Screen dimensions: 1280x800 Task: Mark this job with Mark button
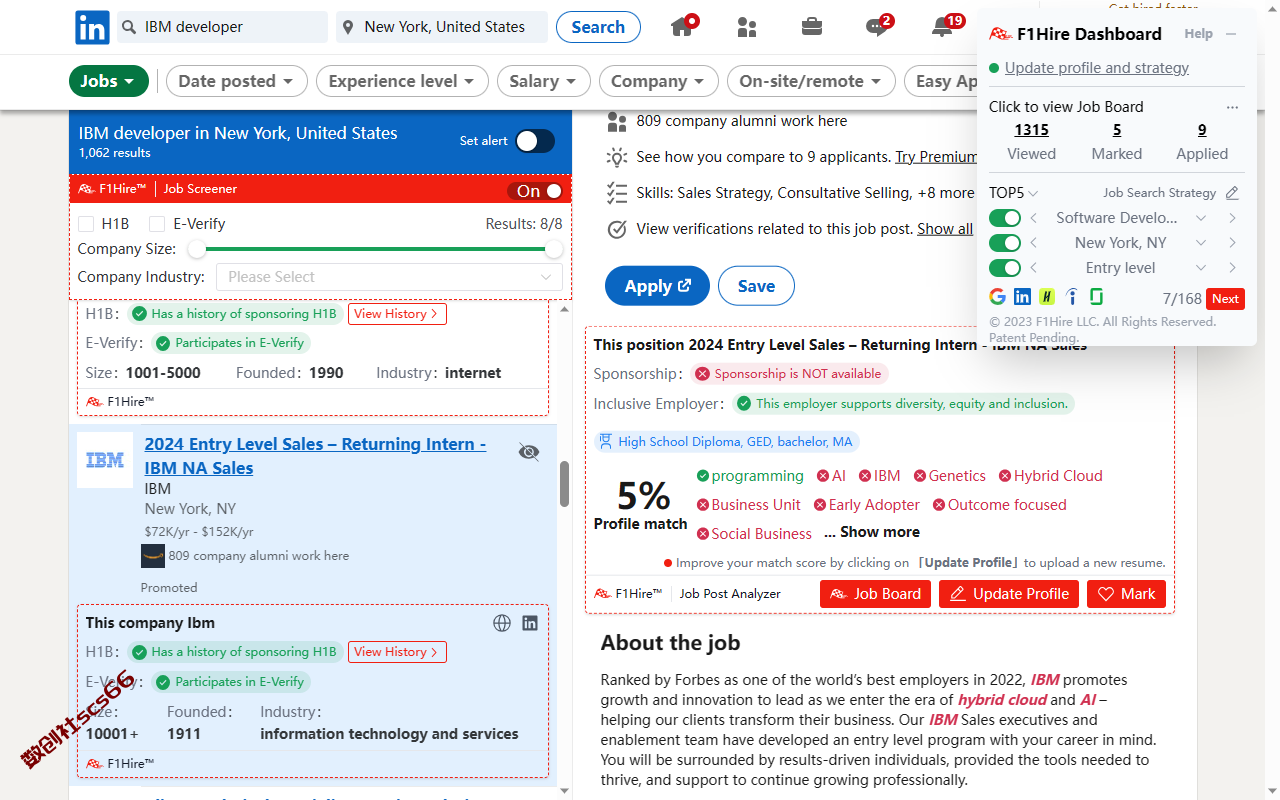[1127, 594]
